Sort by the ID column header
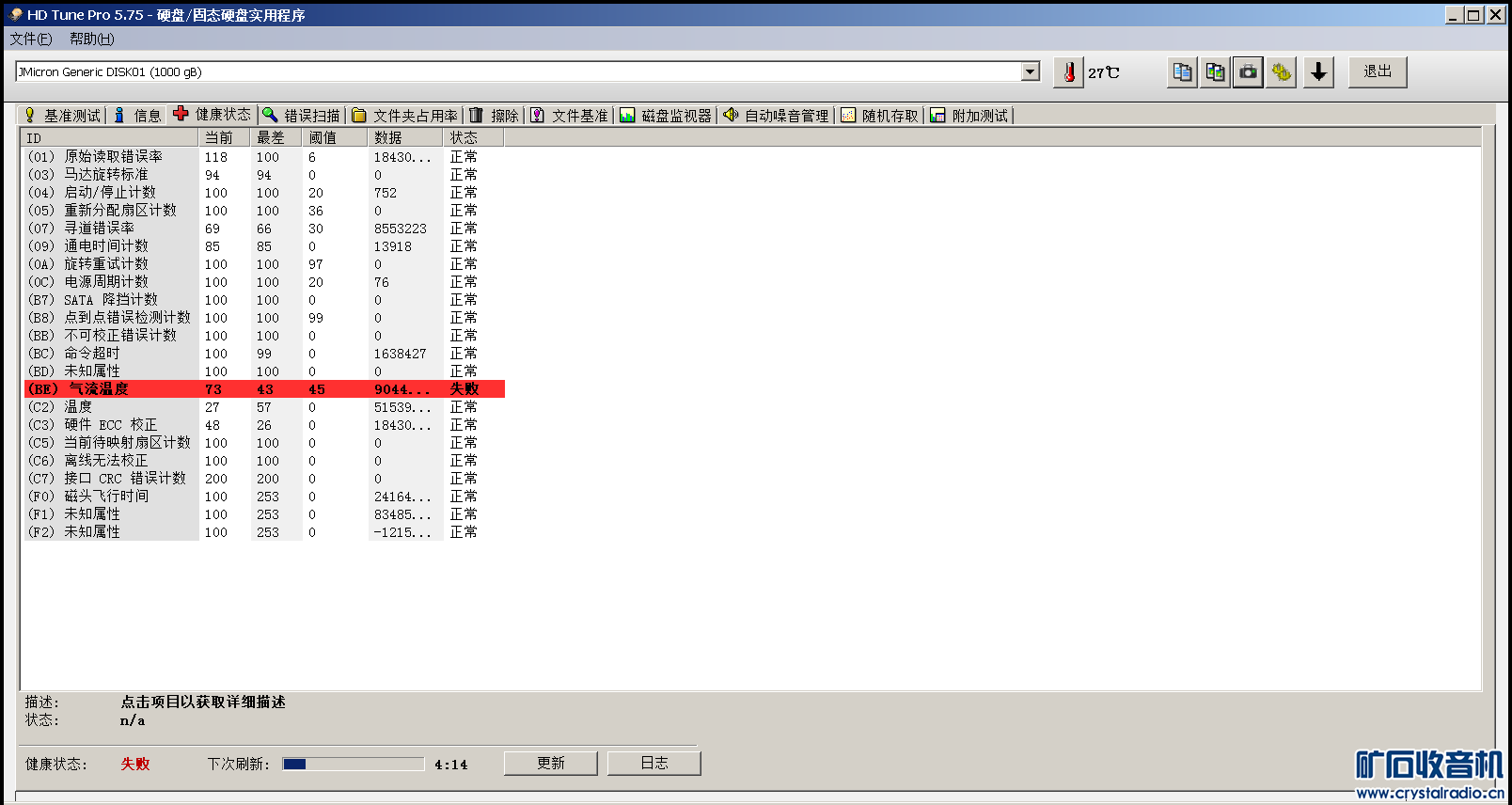This screenshot has height=805, width=1512. [110, 138]
